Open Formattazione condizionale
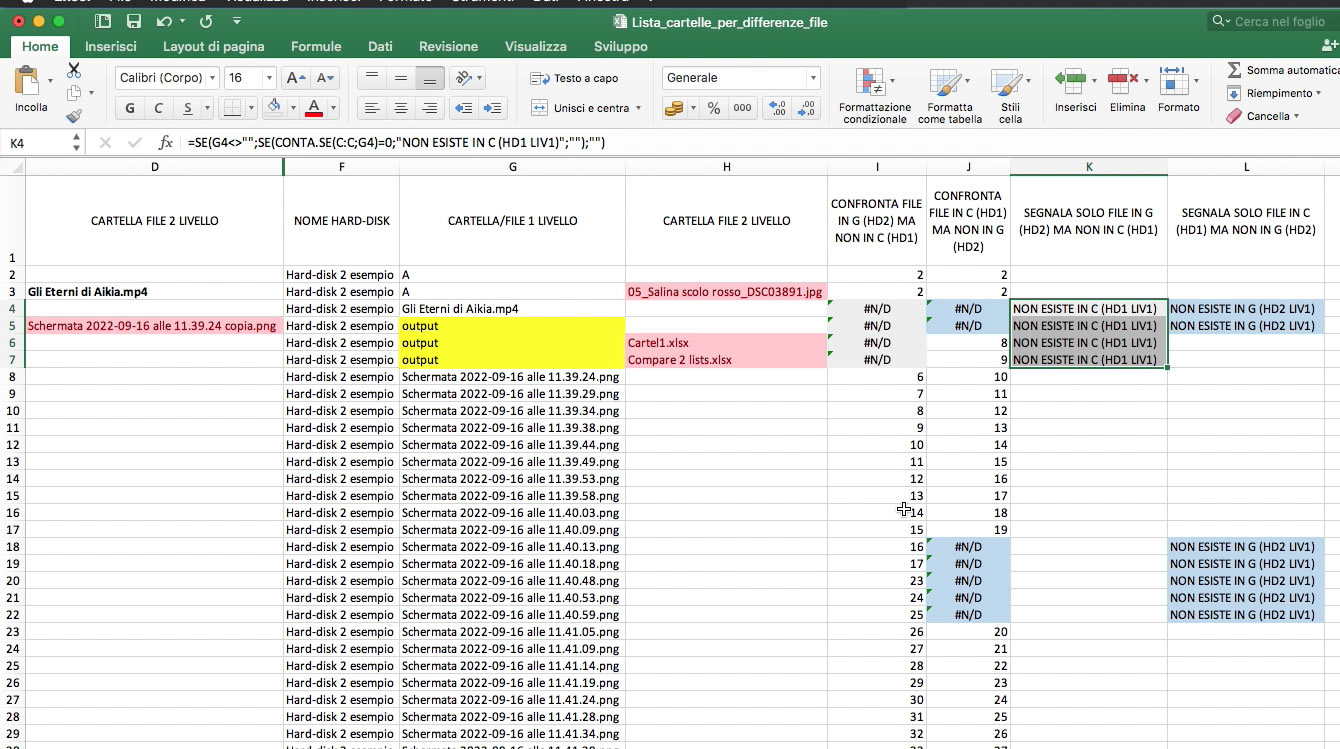The width and height of the screenshot is (1340, 749). click(874, 96)
